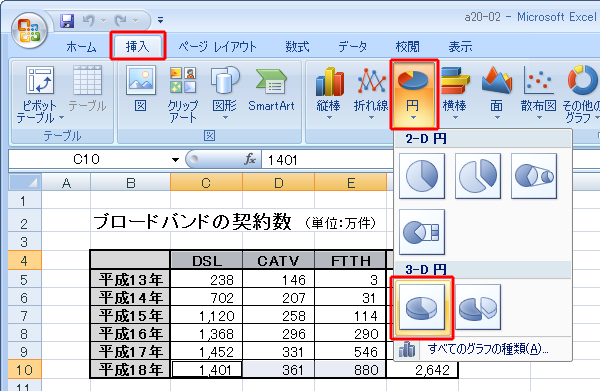This screenshot has height=391, width=600.
Task: Click the Office button orb
Action: (x=29, y=31)
